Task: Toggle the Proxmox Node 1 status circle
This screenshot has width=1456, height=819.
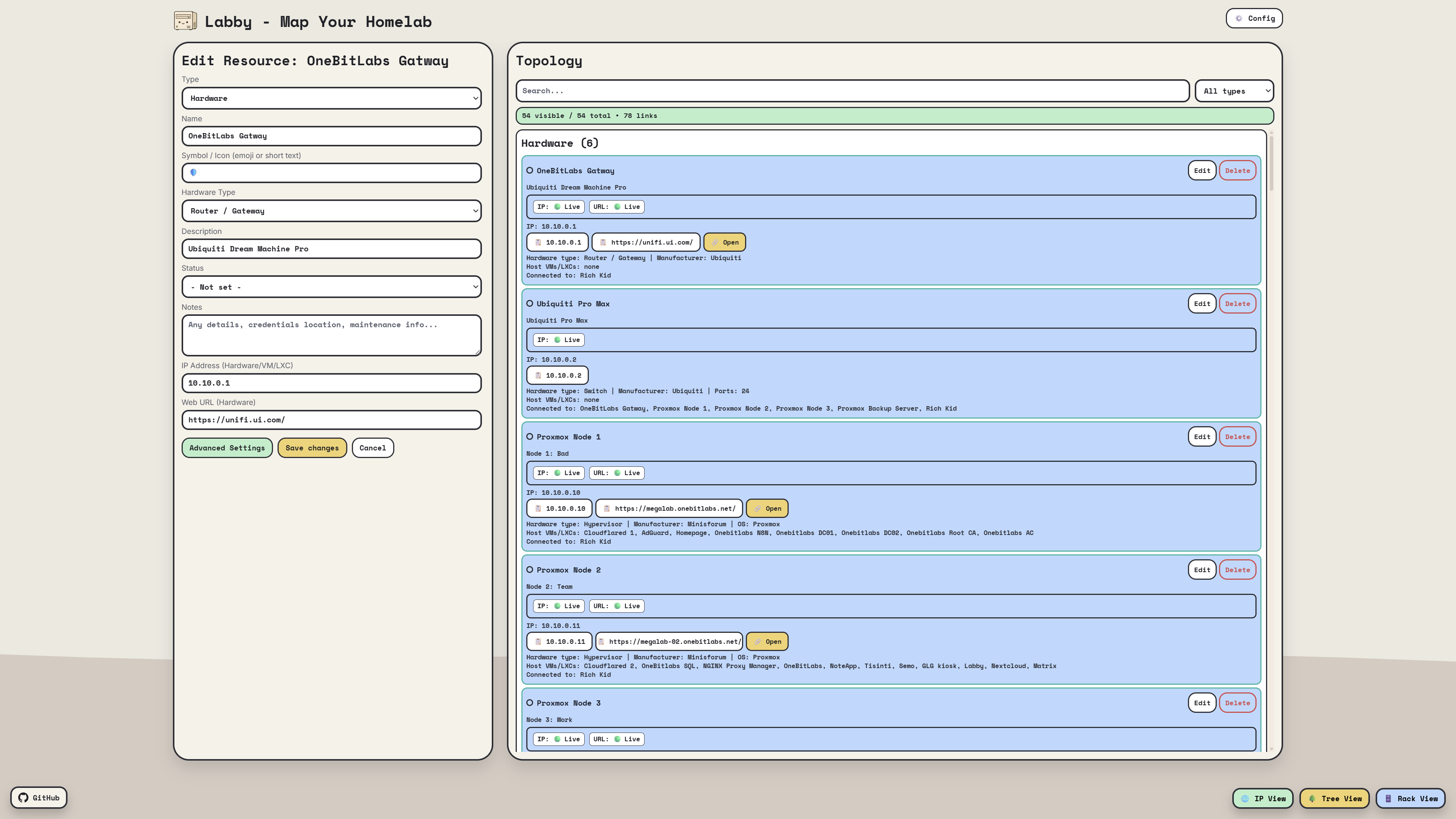Action: [530, 436]
